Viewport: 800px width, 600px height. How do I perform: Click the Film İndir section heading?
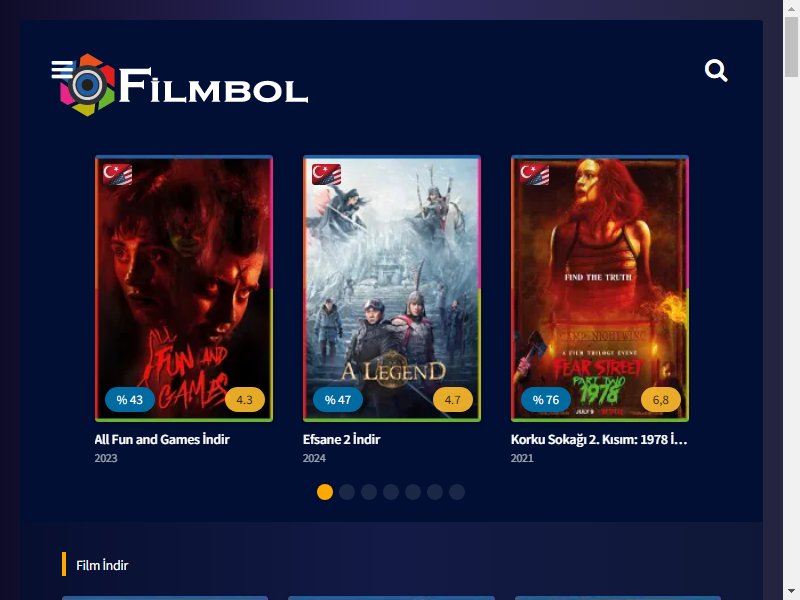[x=102, y=565]
